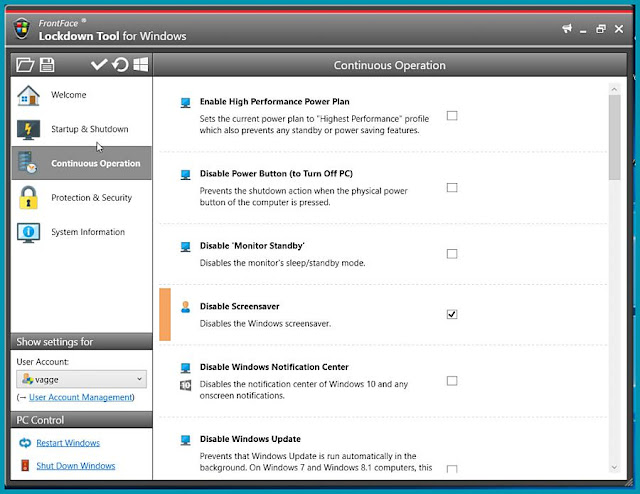Screen dimensions: 640x494
Task: Click the FrontFace shield logo
Action: pyautogui.click(x=22, y=29)
